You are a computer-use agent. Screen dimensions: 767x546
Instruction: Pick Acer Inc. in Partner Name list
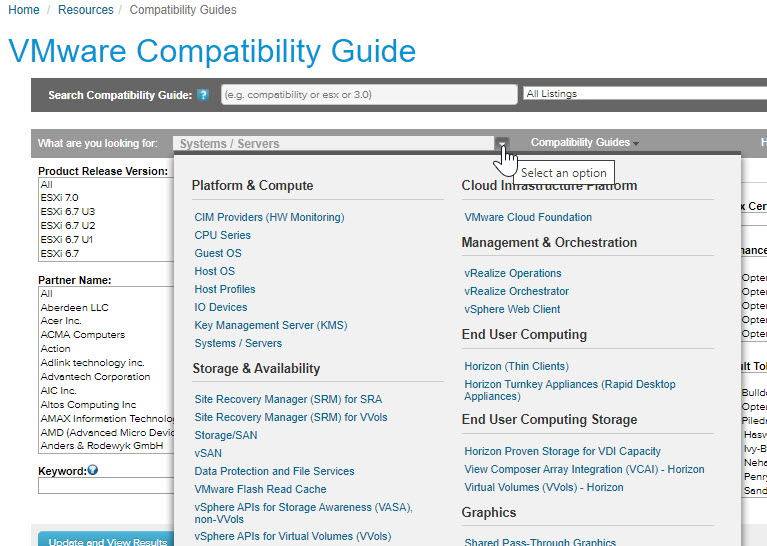(x=61, y=321)
